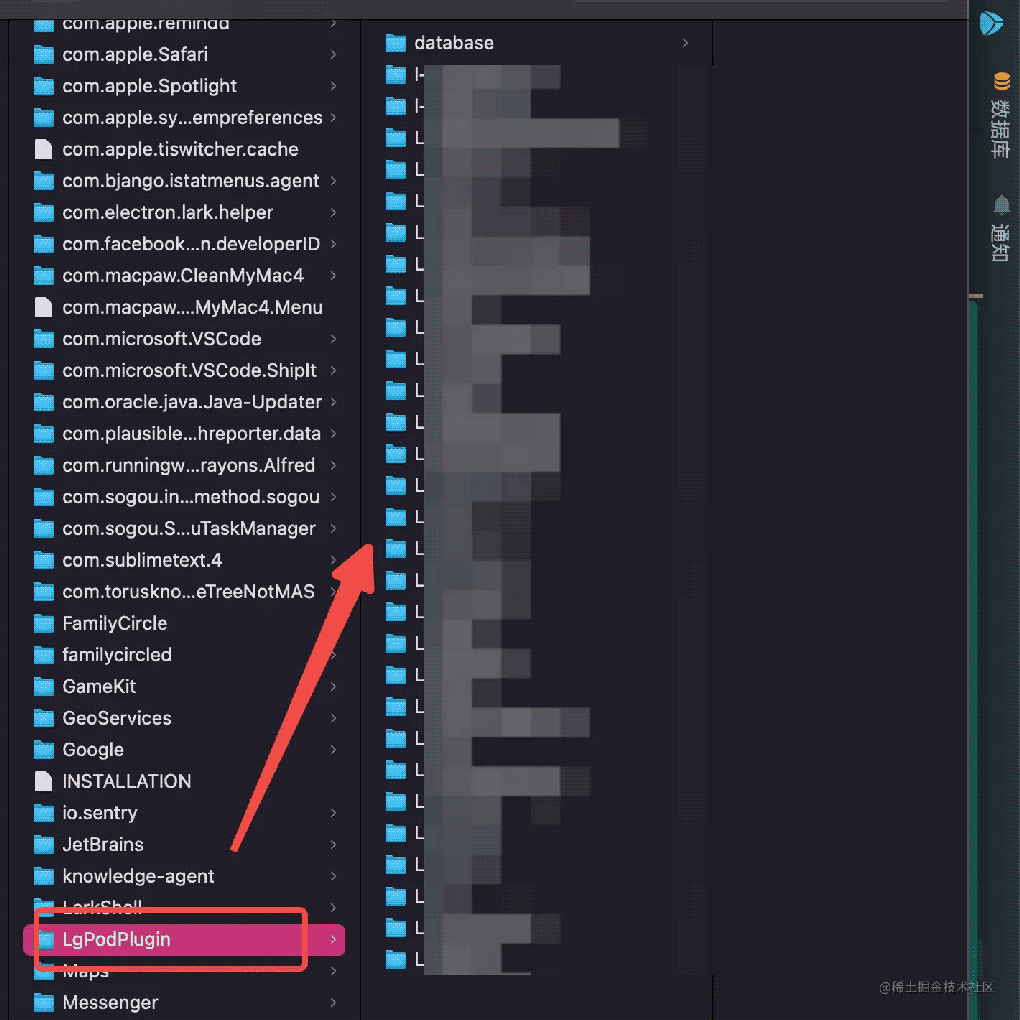Expand chevron beside com.microsoft.VSCode
The height and width of the screenshot is (1020, 1020).
click(x=333, y=339)
